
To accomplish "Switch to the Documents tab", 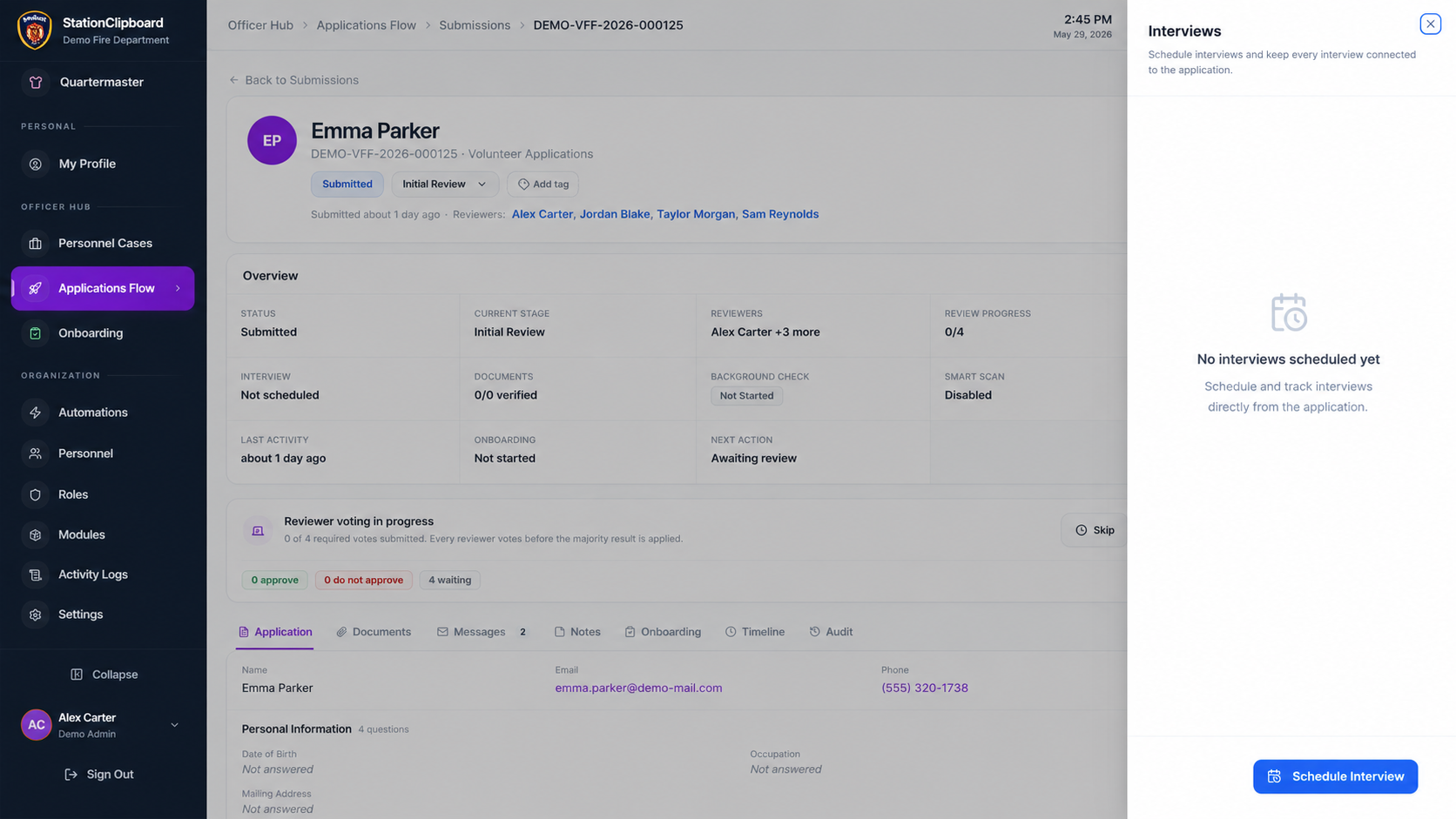I will point(374,632).
